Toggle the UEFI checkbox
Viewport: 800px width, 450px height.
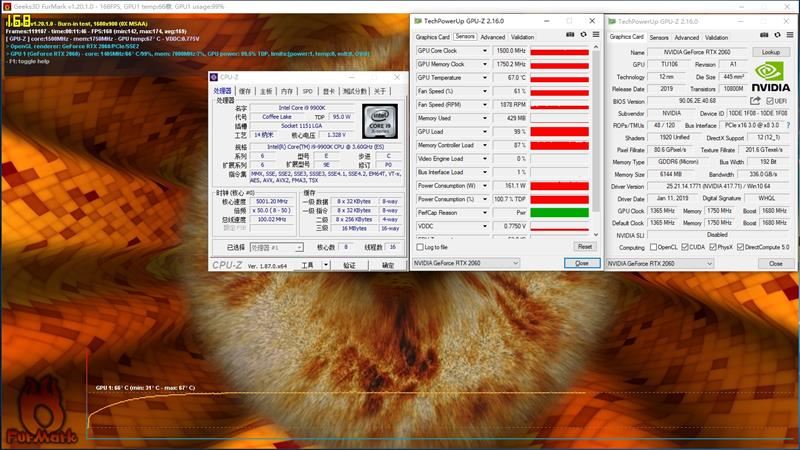[x=770, y=101]
